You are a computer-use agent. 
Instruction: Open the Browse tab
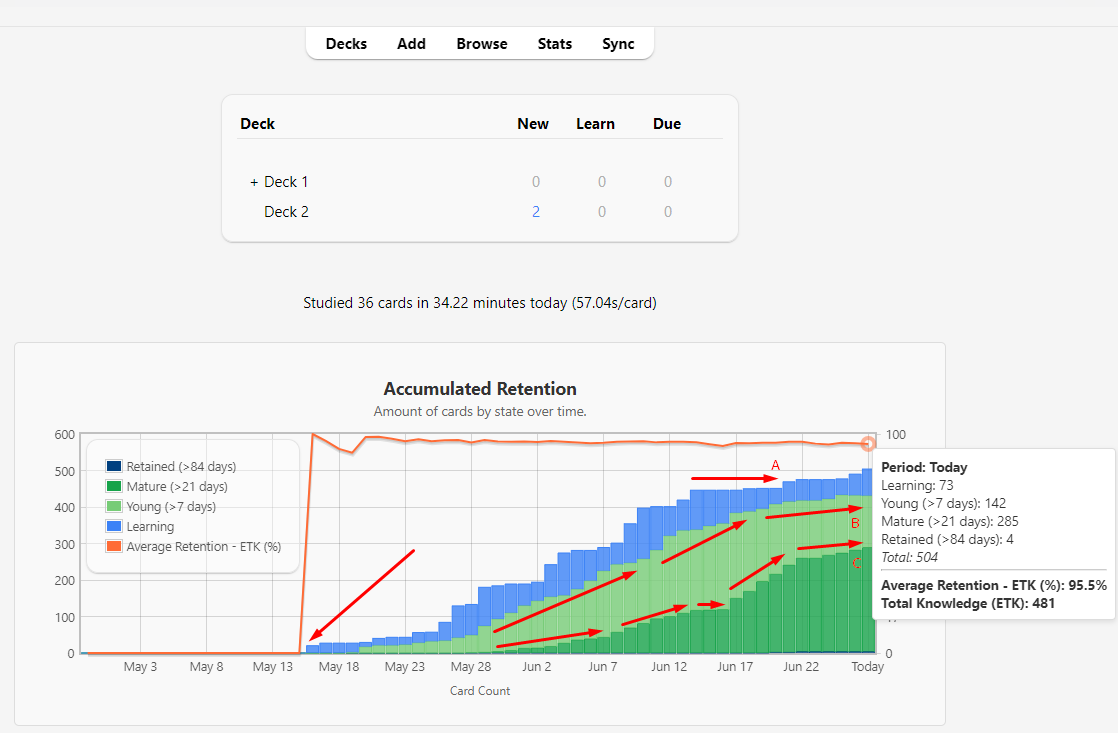point(482,43)
